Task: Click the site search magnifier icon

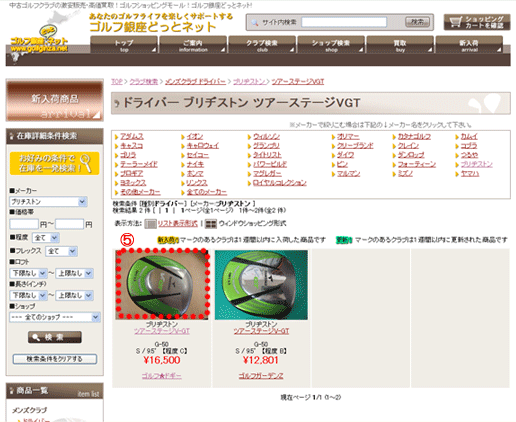Action: point(255,22)
